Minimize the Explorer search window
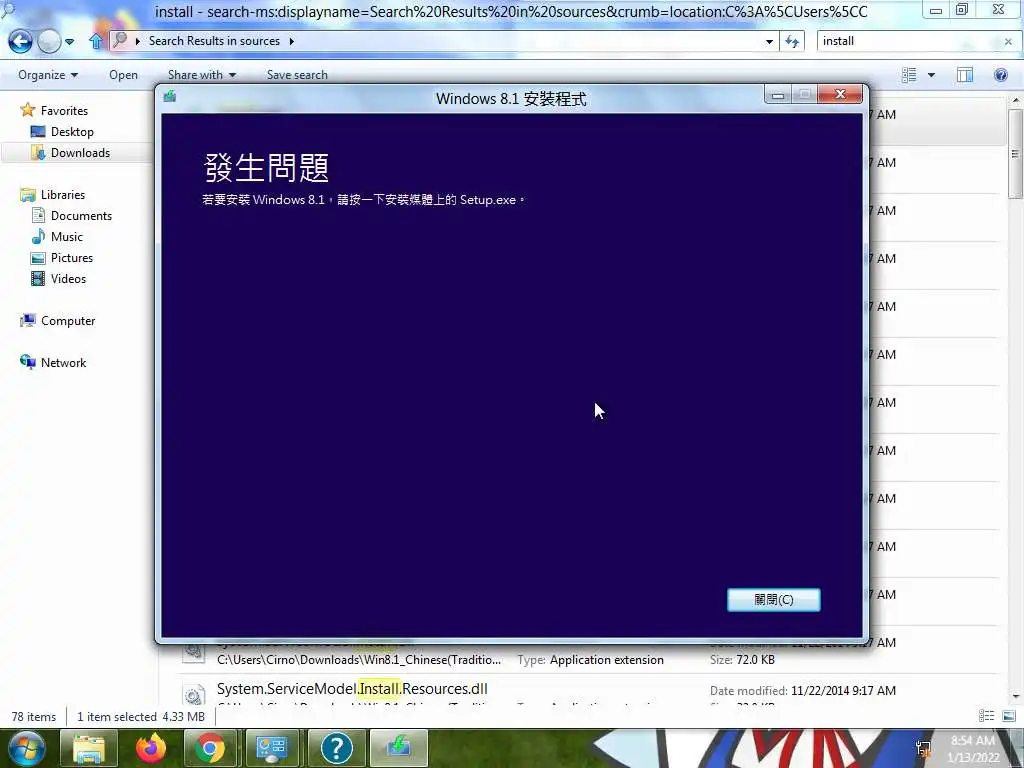 tap(936, 10)
